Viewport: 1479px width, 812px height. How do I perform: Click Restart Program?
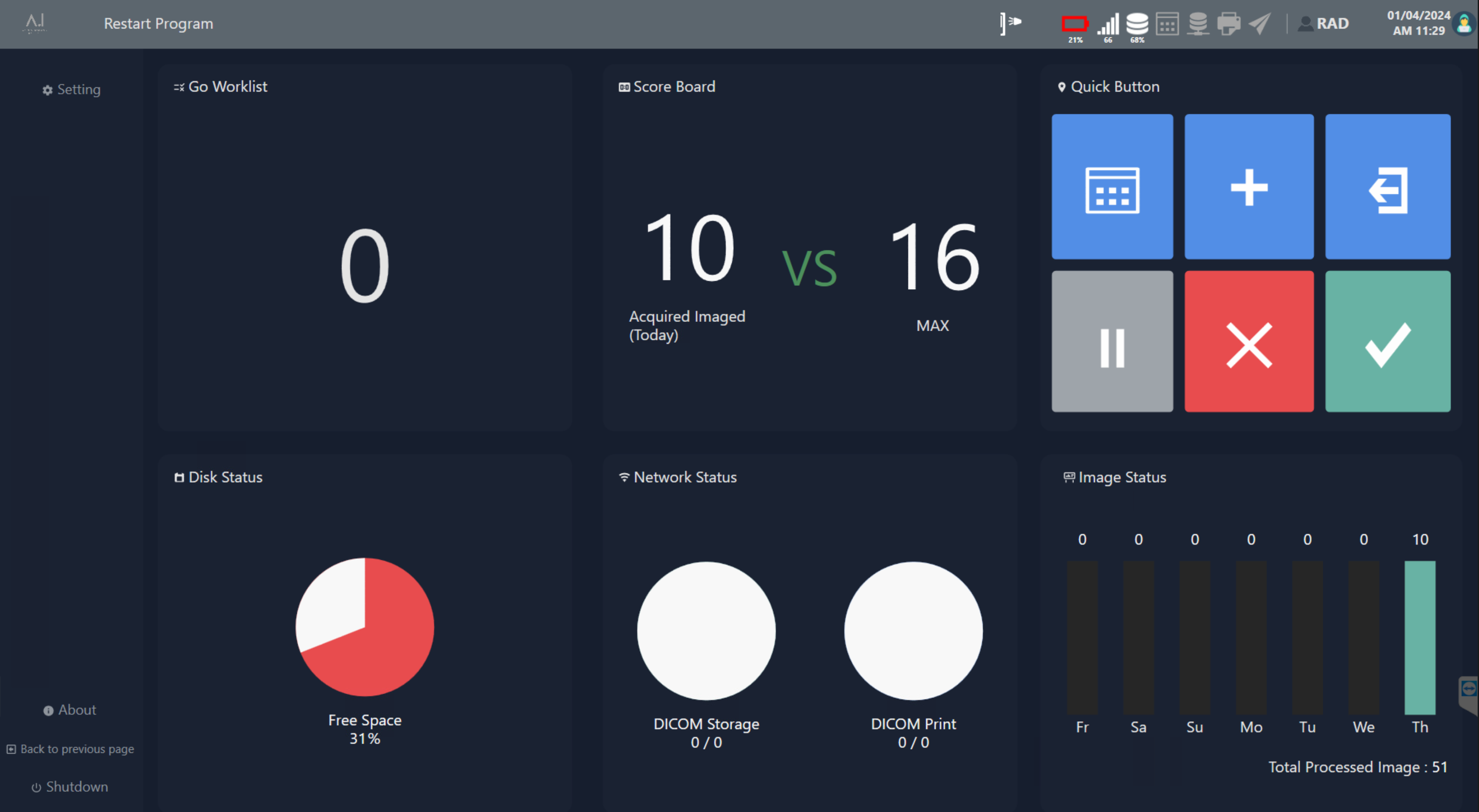coord(158,23)
